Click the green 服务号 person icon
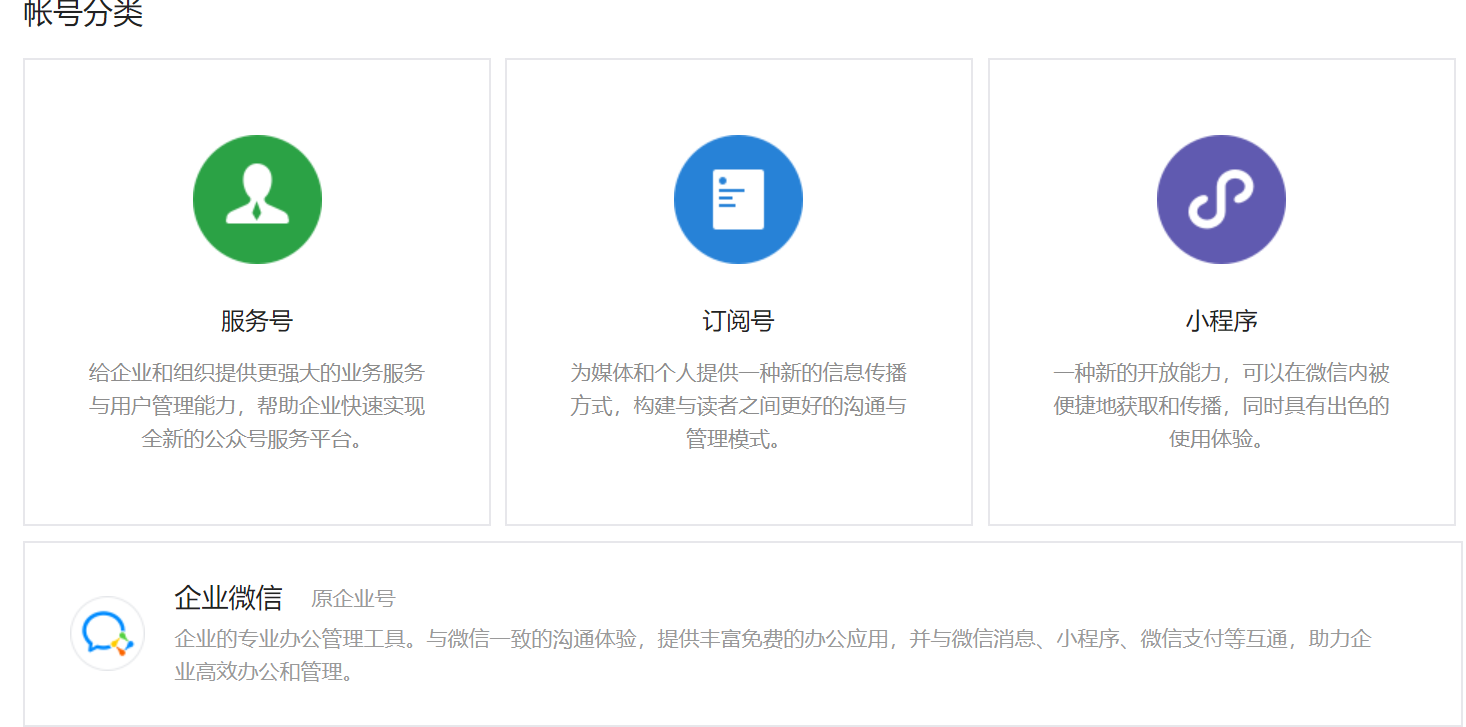The width and height of the screenshot is (1466, 727). [x=257, y=199]
